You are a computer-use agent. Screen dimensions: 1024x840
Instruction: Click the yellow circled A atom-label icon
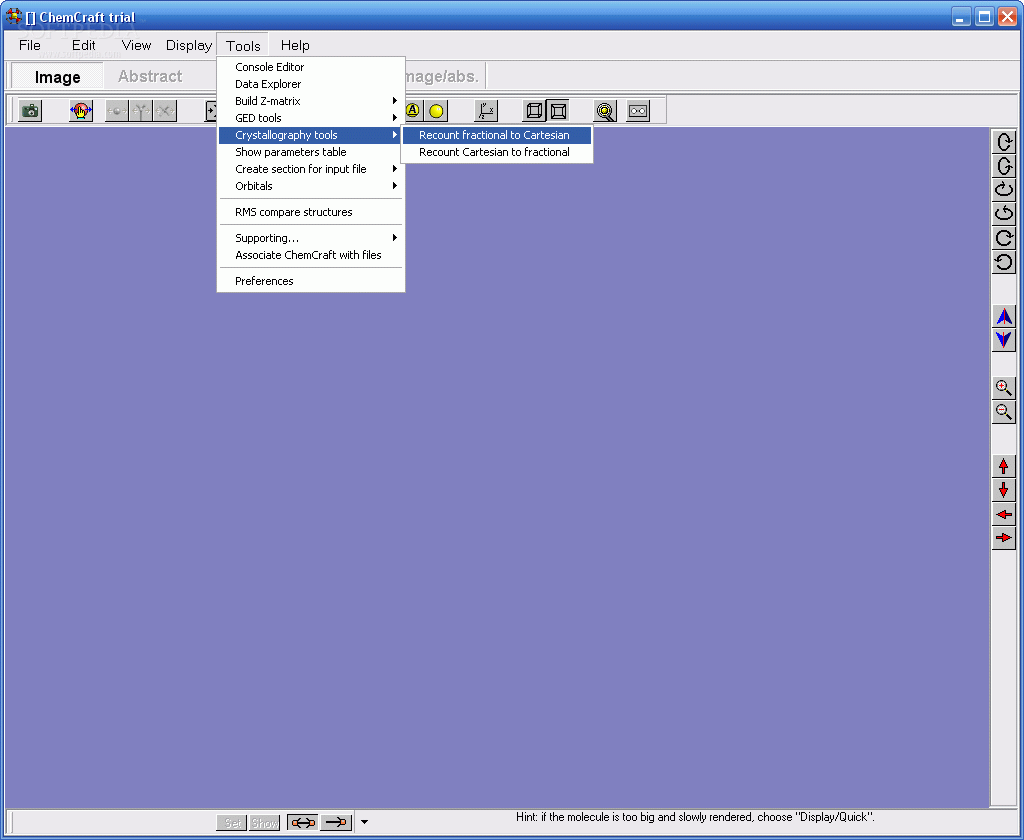[413, 111]
